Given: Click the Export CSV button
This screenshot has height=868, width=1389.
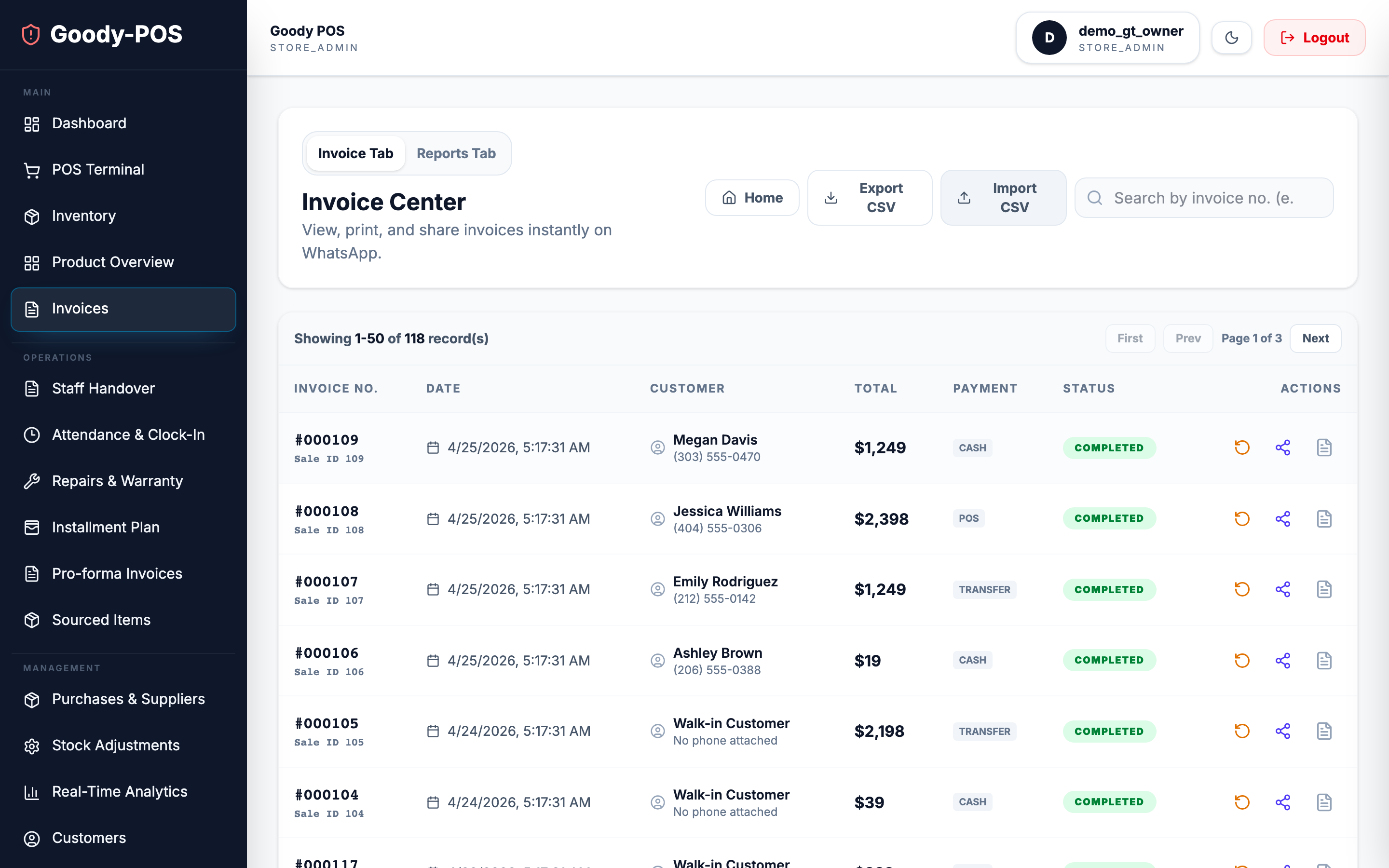Looking at the screenshot, I should point(870,198).
